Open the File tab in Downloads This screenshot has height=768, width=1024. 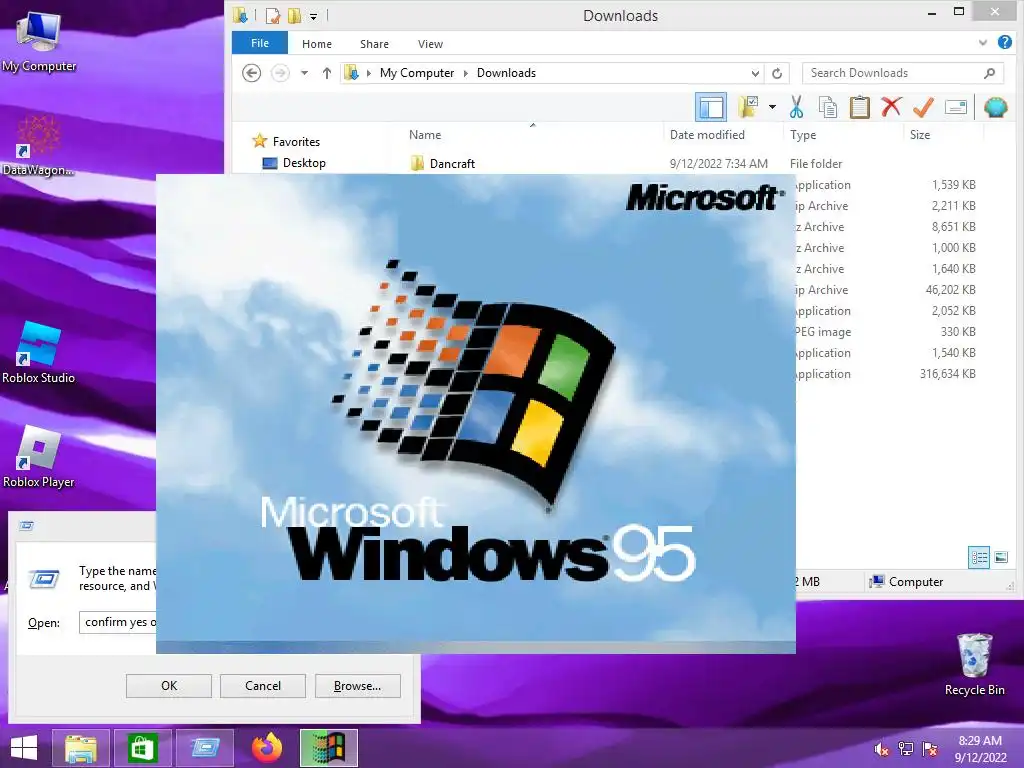coord(259,43)
